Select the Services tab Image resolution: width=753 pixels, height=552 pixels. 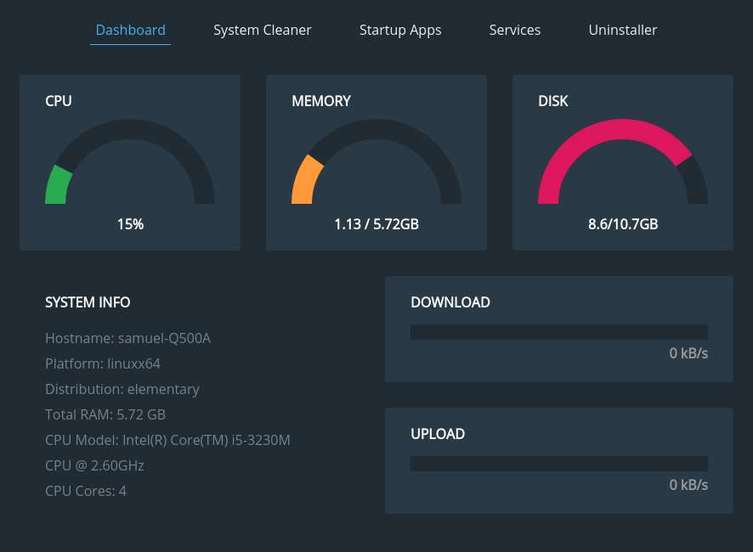(514, 30)
